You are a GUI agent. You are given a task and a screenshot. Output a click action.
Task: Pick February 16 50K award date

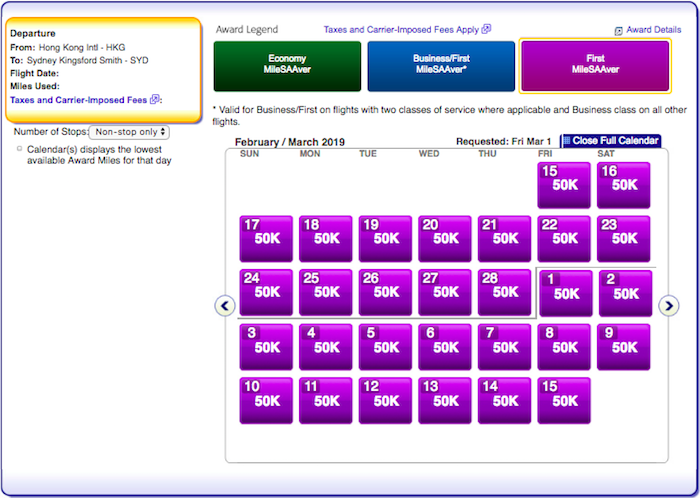[623, 185]
